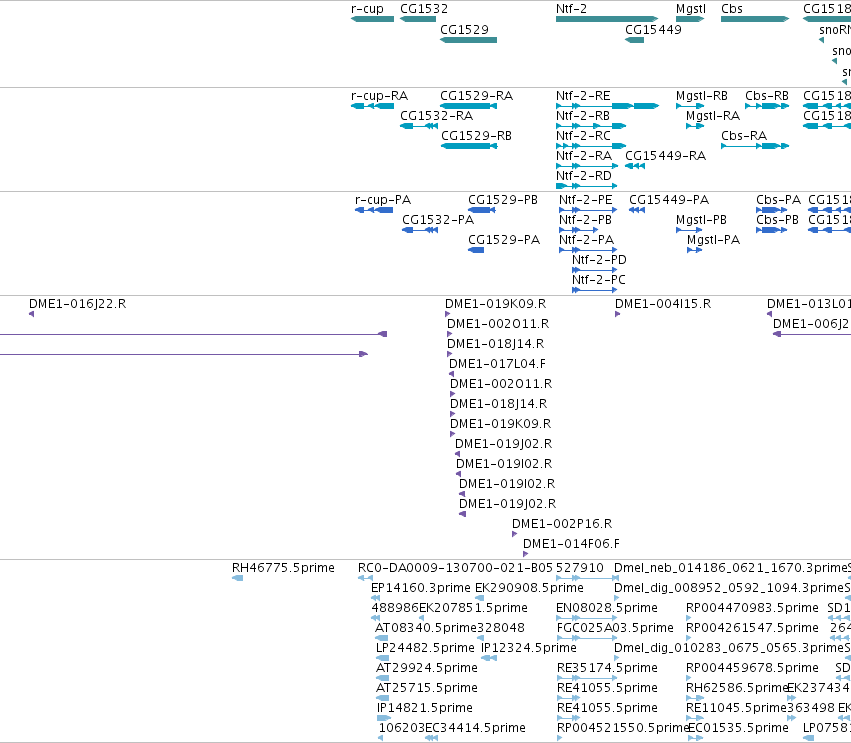Select EST RP004521550.5prime

click(560, 738)
